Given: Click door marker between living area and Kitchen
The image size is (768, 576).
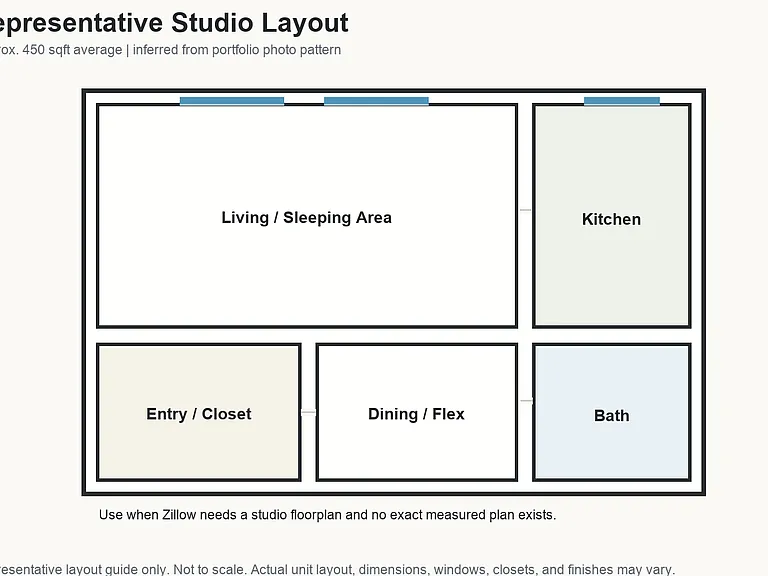Looking at the screenshot, I should (525, 210).
